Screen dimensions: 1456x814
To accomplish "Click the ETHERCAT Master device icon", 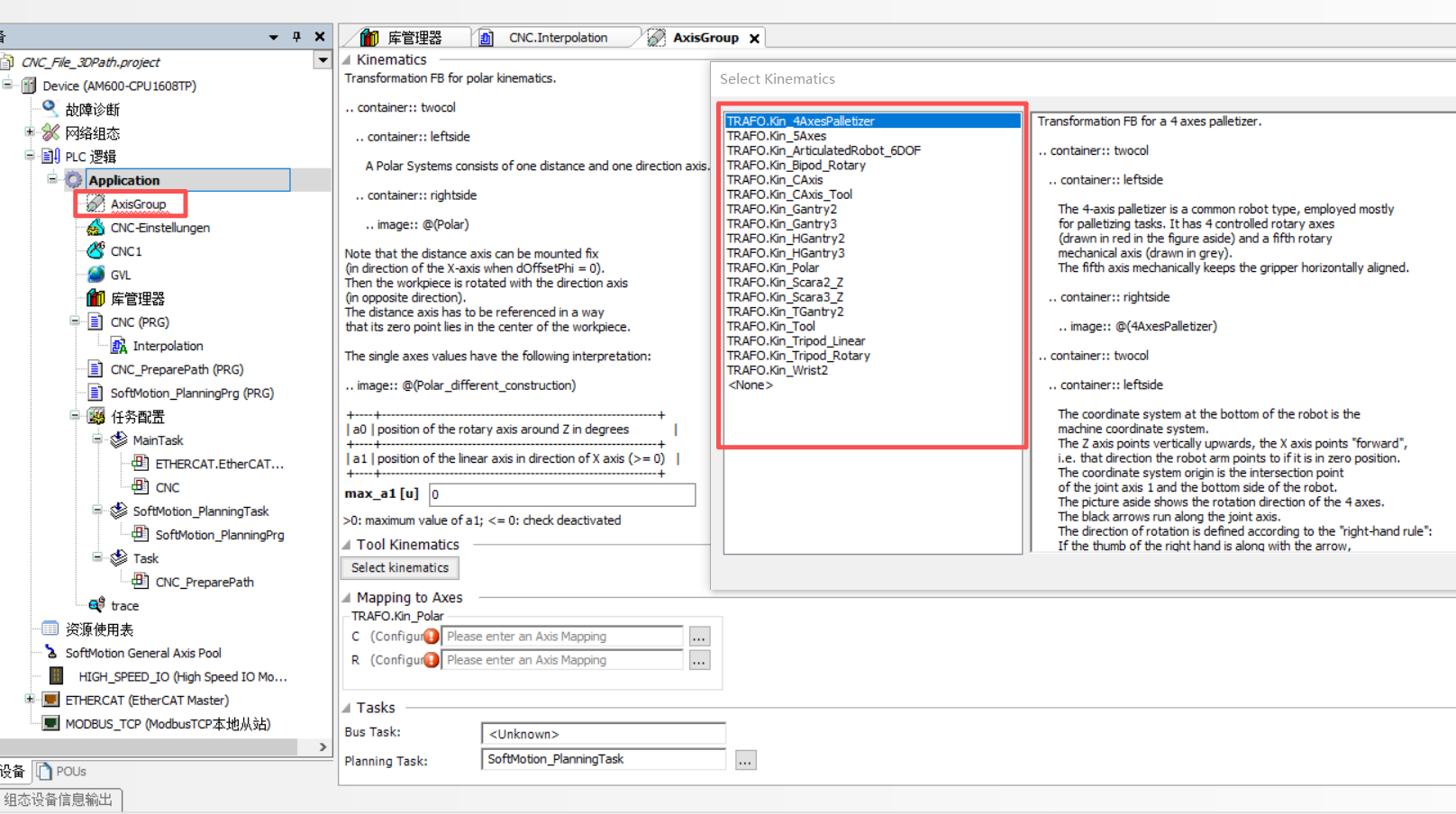I will [51, 700].
